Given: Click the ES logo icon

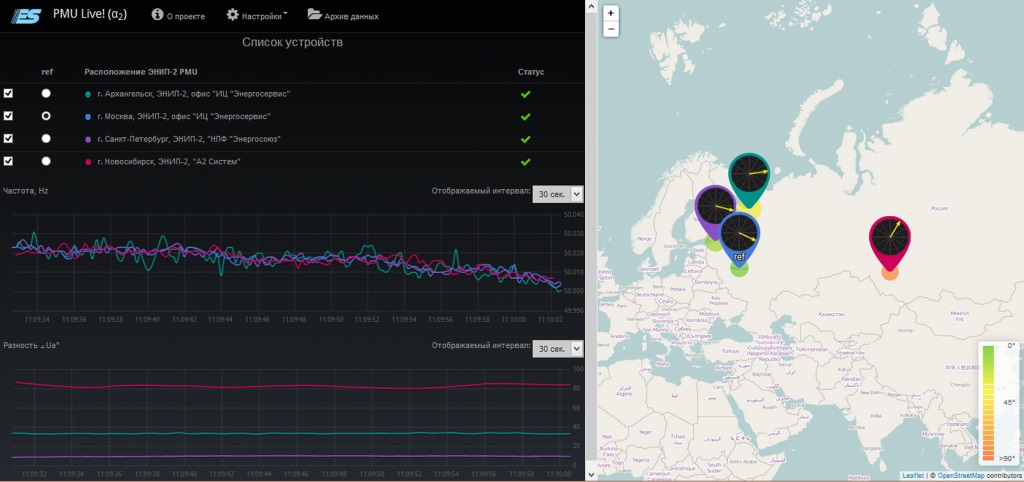Looking at the screenshot, I should tap(24, 15).
